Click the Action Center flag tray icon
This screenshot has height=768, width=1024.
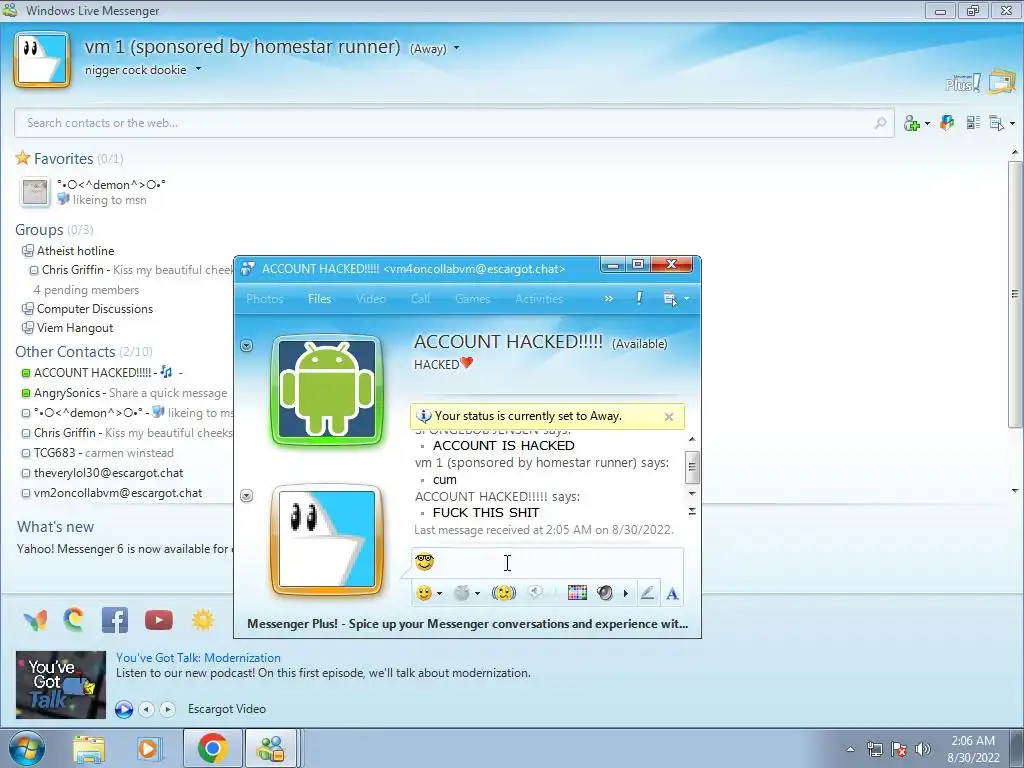(x=899, y=749)
